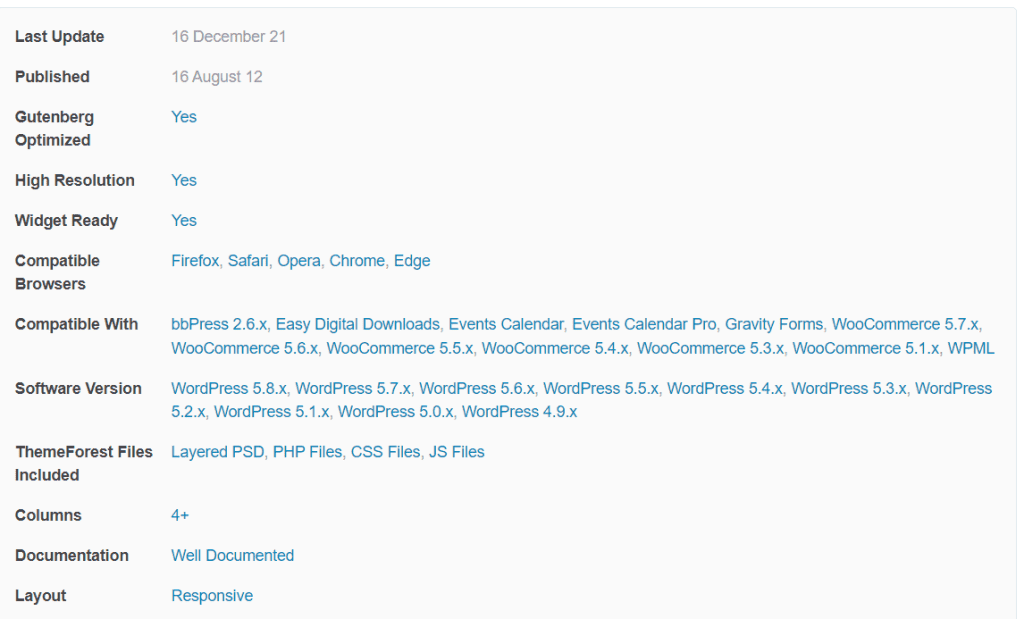Image resolution: width=1024 pixels, height=619 pixels.
Task: Select the Edge browser link
Action: [x=411, y=261]
